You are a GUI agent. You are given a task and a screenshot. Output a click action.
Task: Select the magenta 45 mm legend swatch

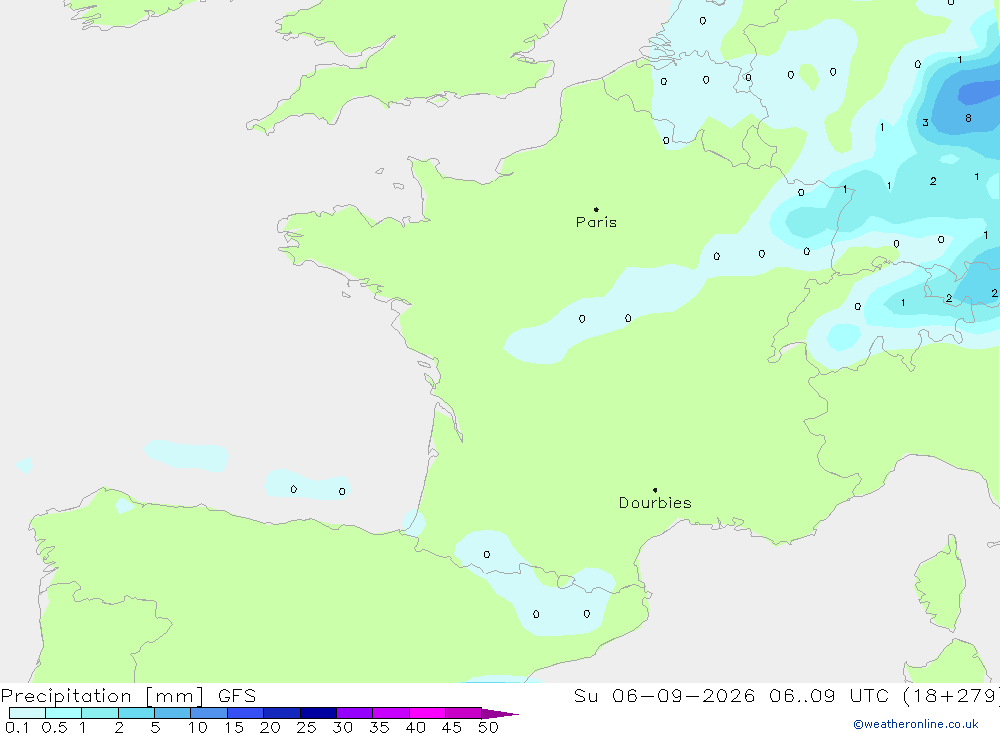click(463, 713)
